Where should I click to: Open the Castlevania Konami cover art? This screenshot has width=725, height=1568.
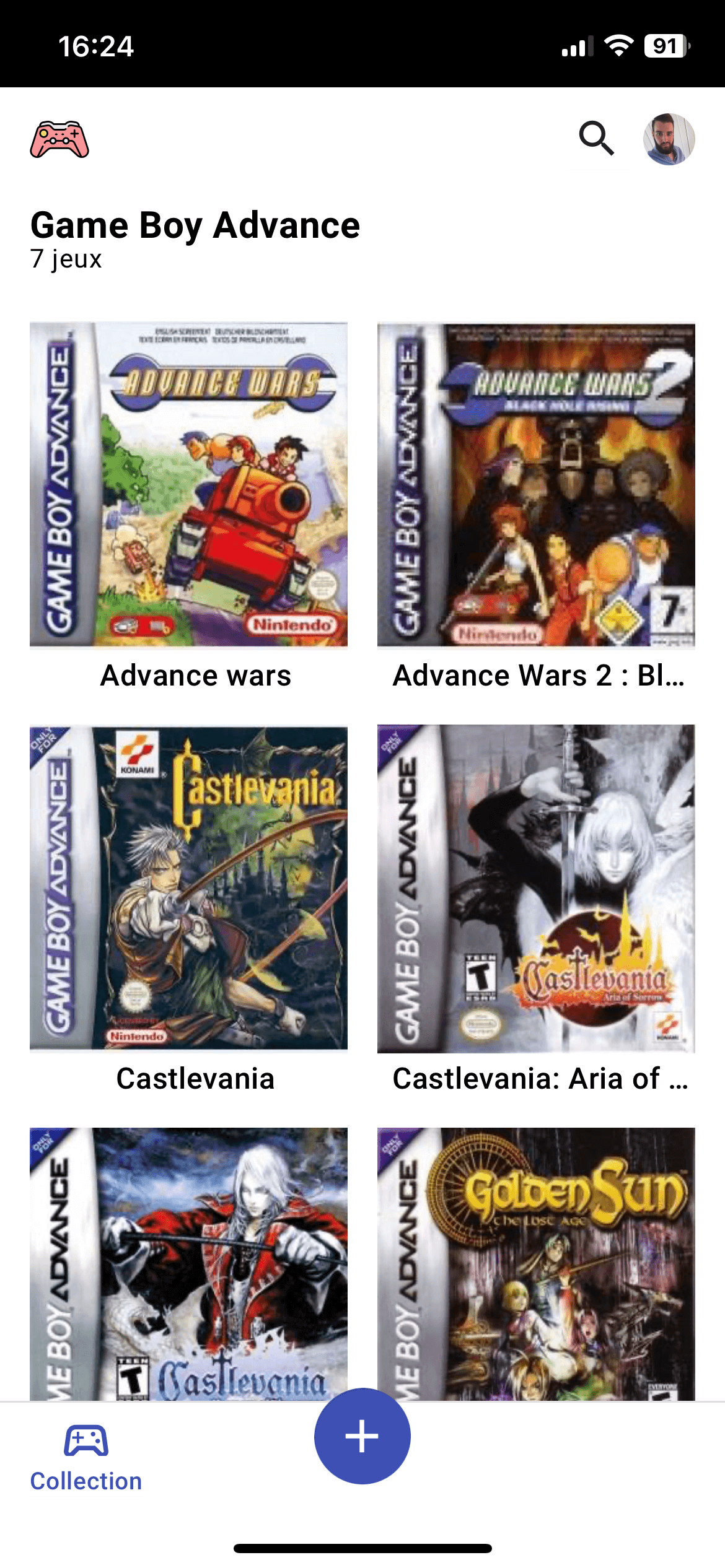[188, 887]
